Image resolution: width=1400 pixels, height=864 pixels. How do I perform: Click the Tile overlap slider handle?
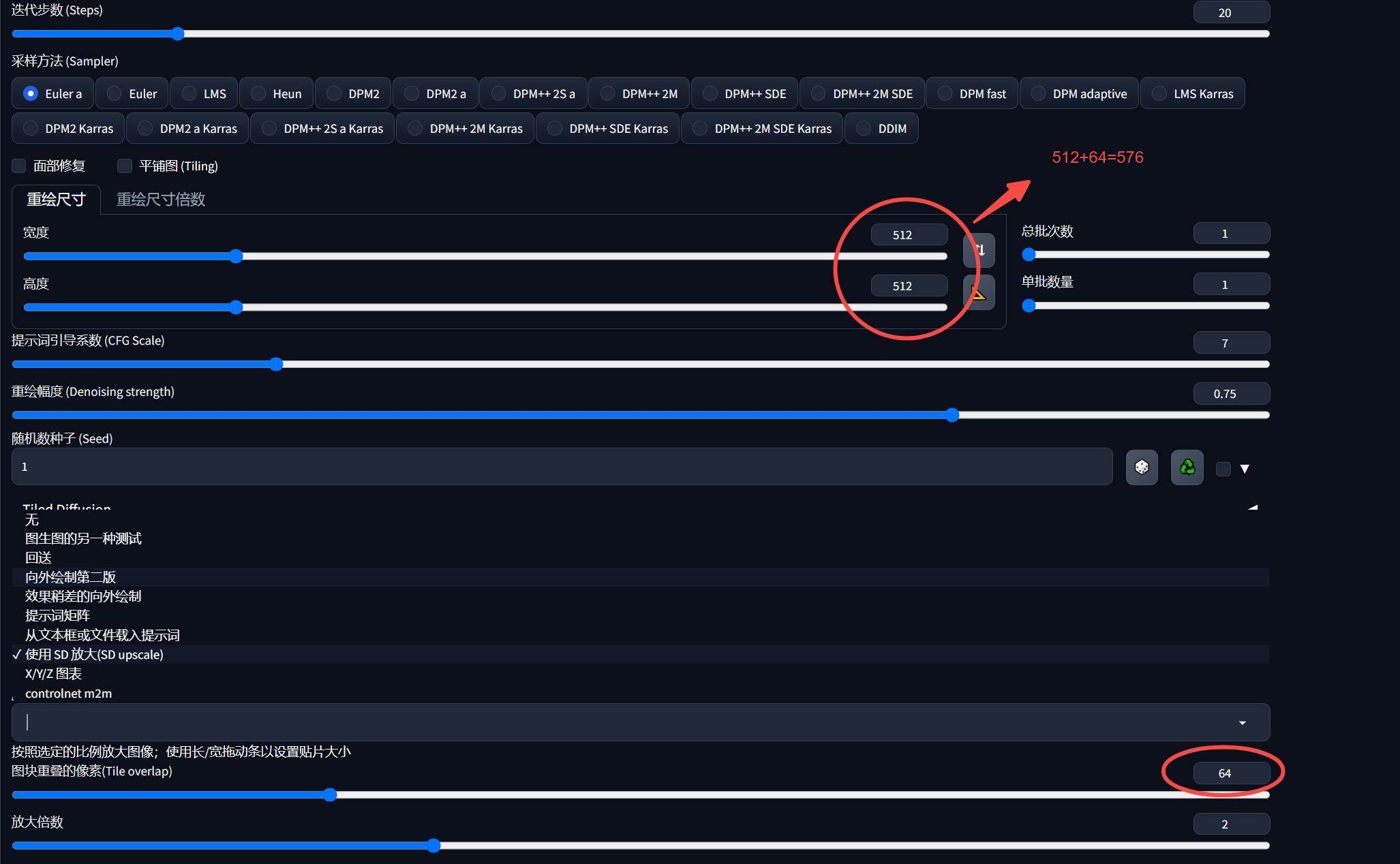pyautogui.click(x=330, y=794)
